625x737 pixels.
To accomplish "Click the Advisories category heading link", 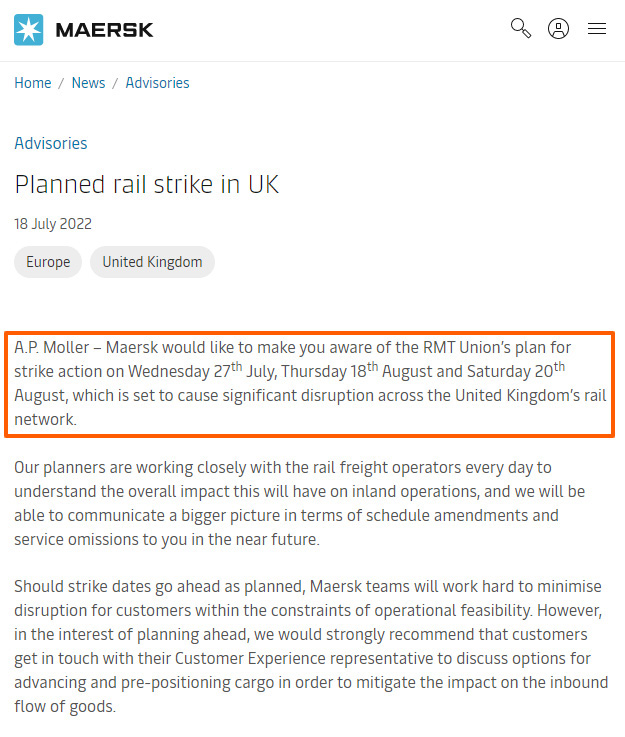I will tap(51, 143).
